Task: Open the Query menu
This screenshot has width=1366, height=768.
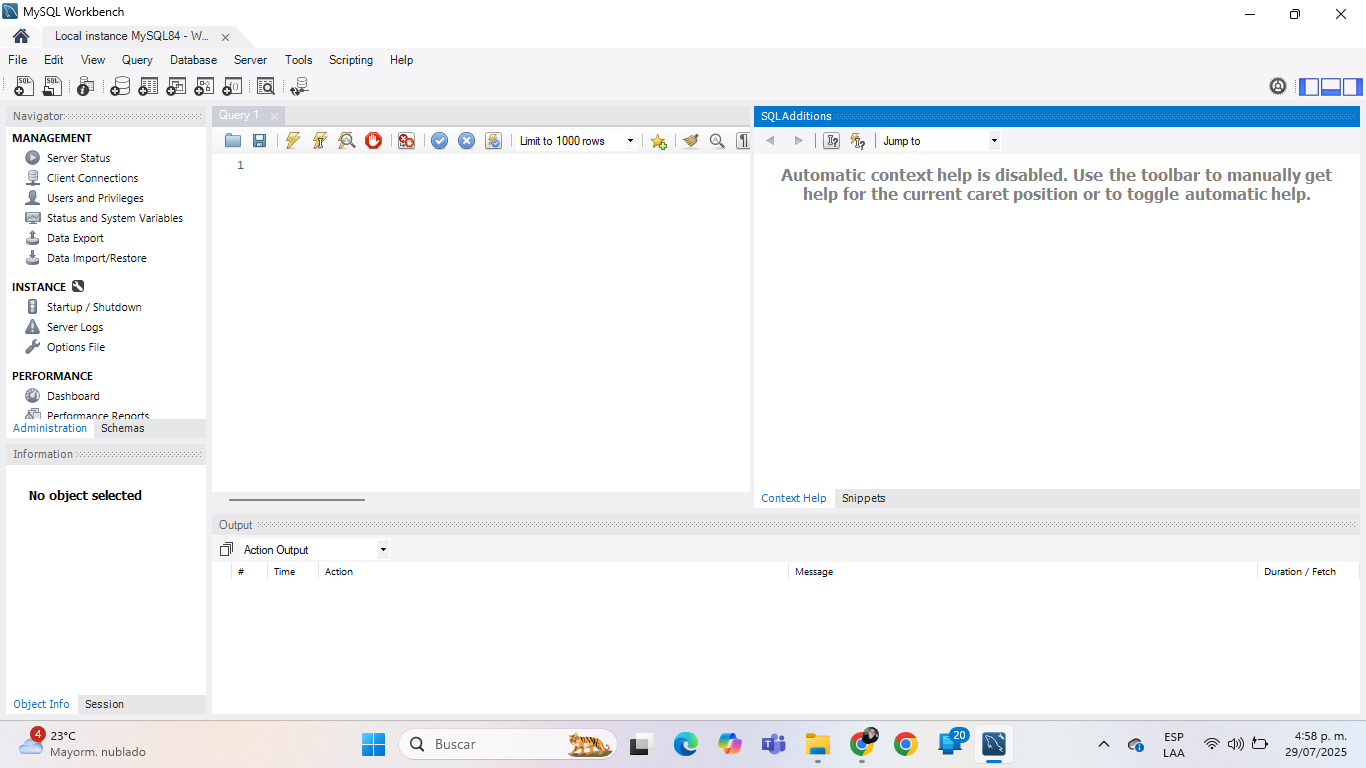Action: tap(137, 60)
